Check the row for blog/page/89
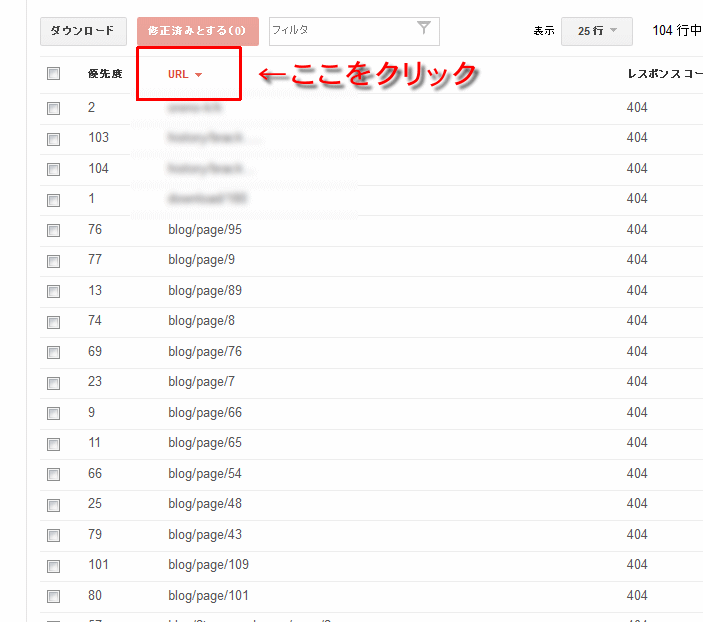 coord(53,291)
